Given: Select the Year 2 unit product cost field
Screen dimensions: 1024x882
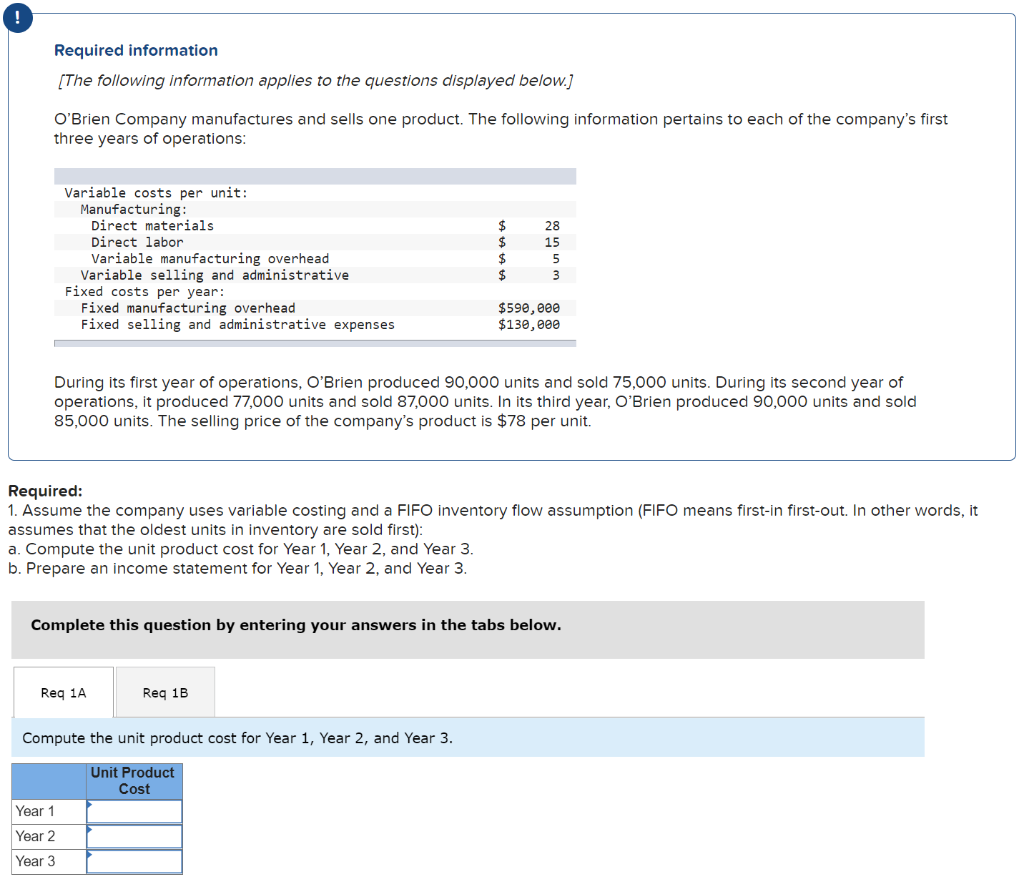Looking at the screenshot, I should point(135,836).
